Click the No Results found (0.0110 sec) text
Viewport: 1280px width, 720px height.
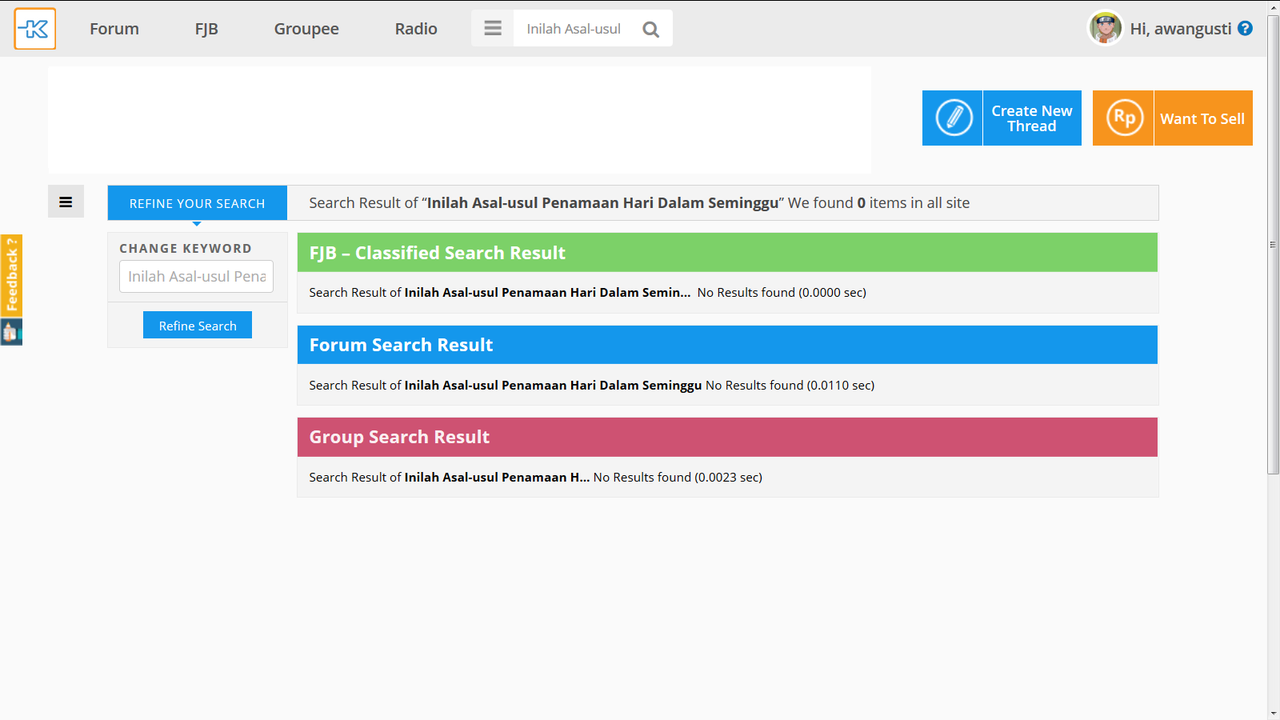(790, 385)
